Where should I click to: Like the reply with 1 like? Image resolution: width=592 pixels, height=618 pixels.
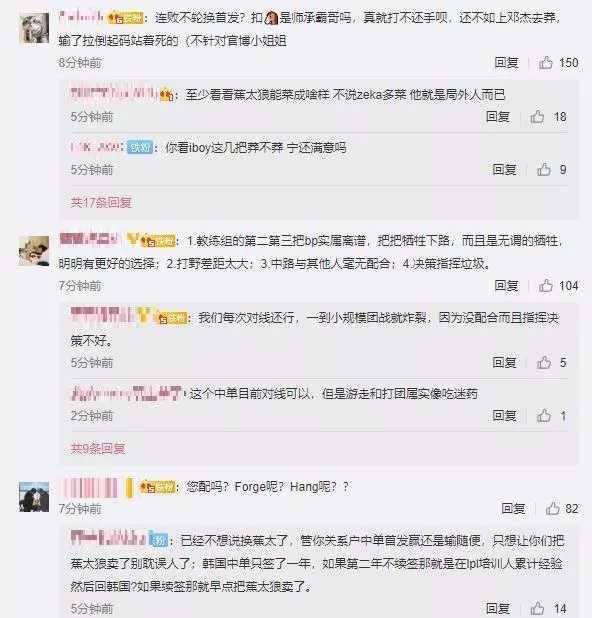[x=544, y=415]
